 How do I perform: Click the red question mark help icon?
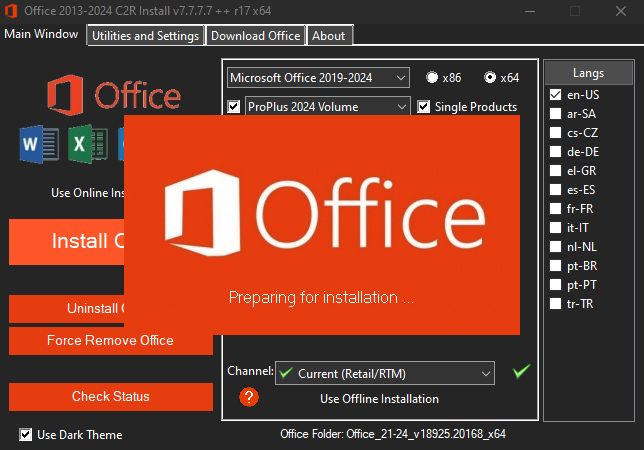click(249, 397)
